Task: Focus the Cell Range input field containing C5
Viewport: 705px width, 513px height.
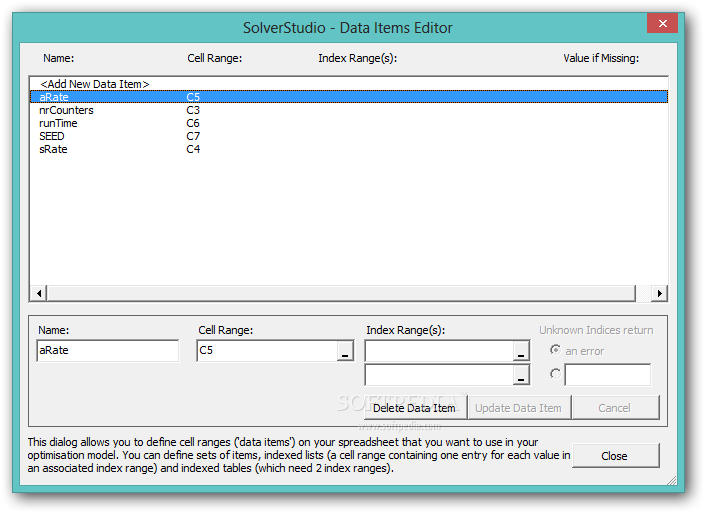Action: pos(267,351)
